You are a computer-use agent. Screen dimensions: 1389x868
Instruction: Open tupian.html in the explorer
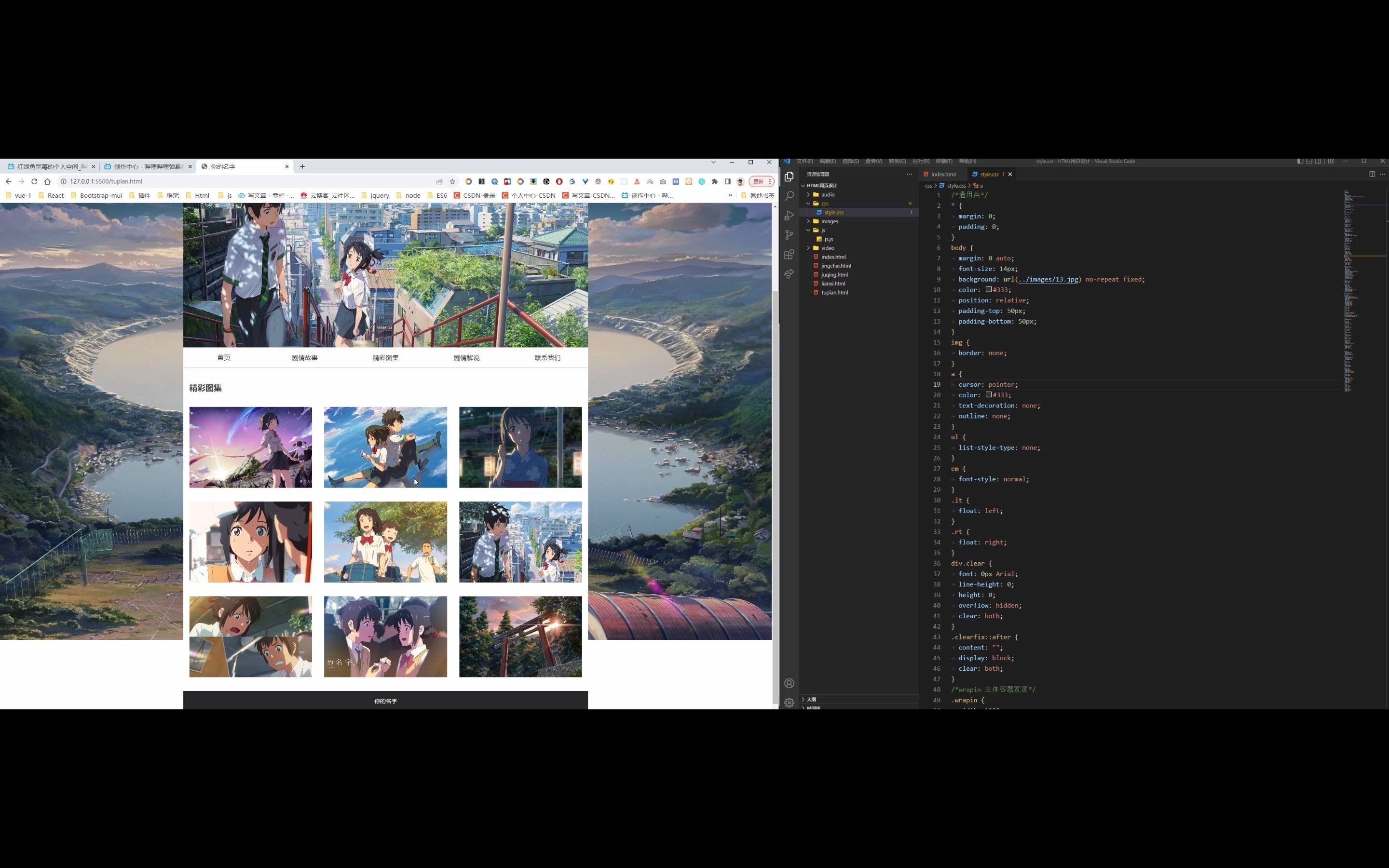coord(858,292)
